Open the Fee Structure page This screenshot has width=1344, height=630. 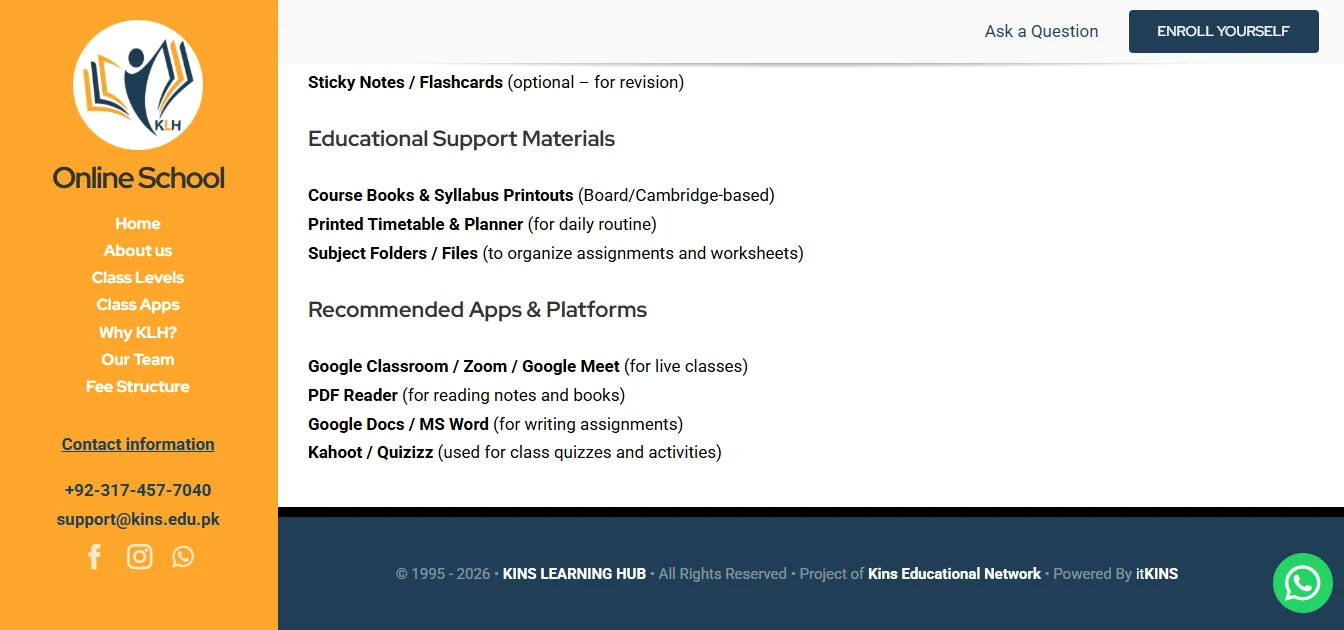pyautogui.click(x=137, y=386)
